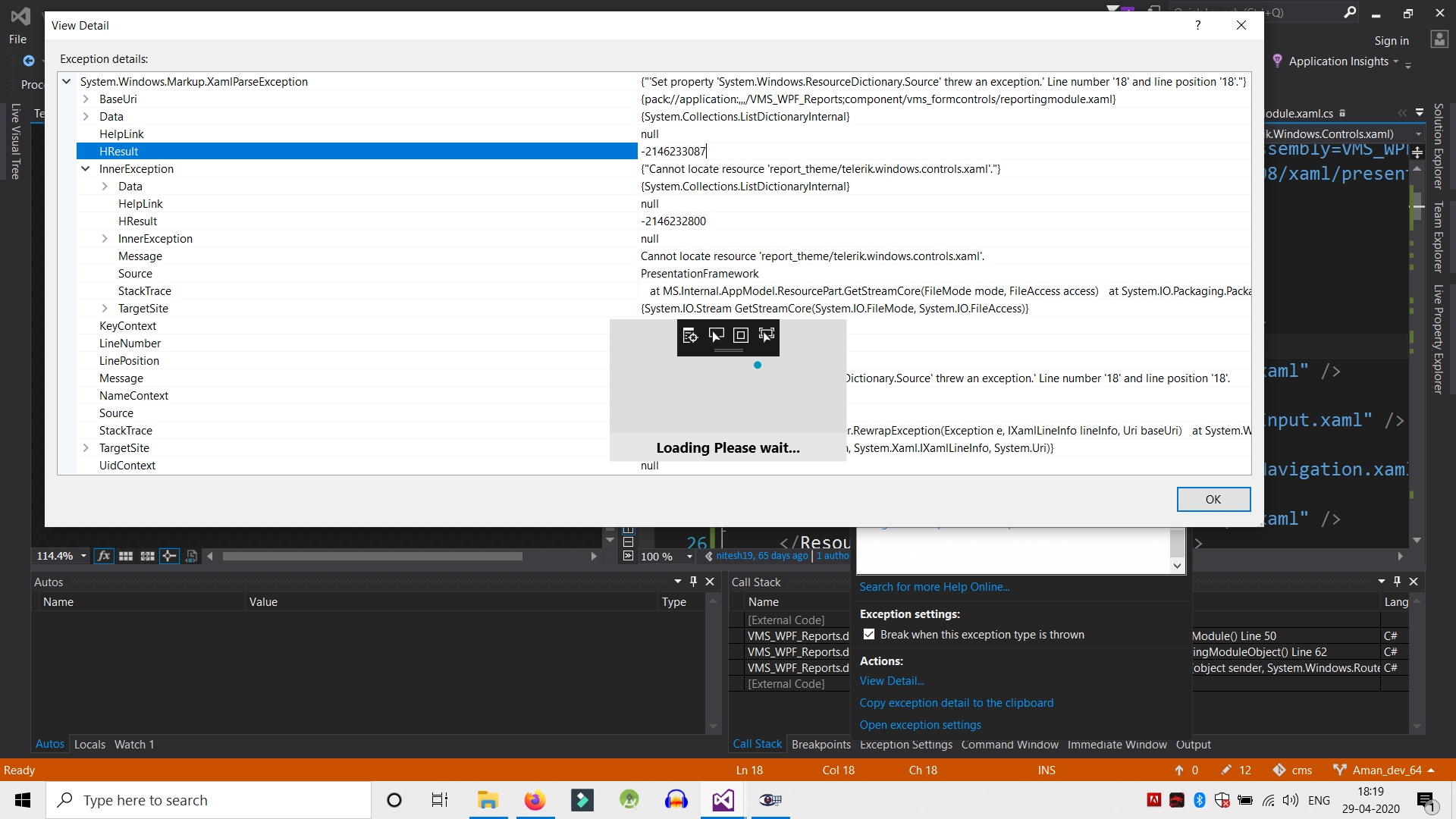
Task: Toggle the fx effects button in designer
Action: coord(104,556)
